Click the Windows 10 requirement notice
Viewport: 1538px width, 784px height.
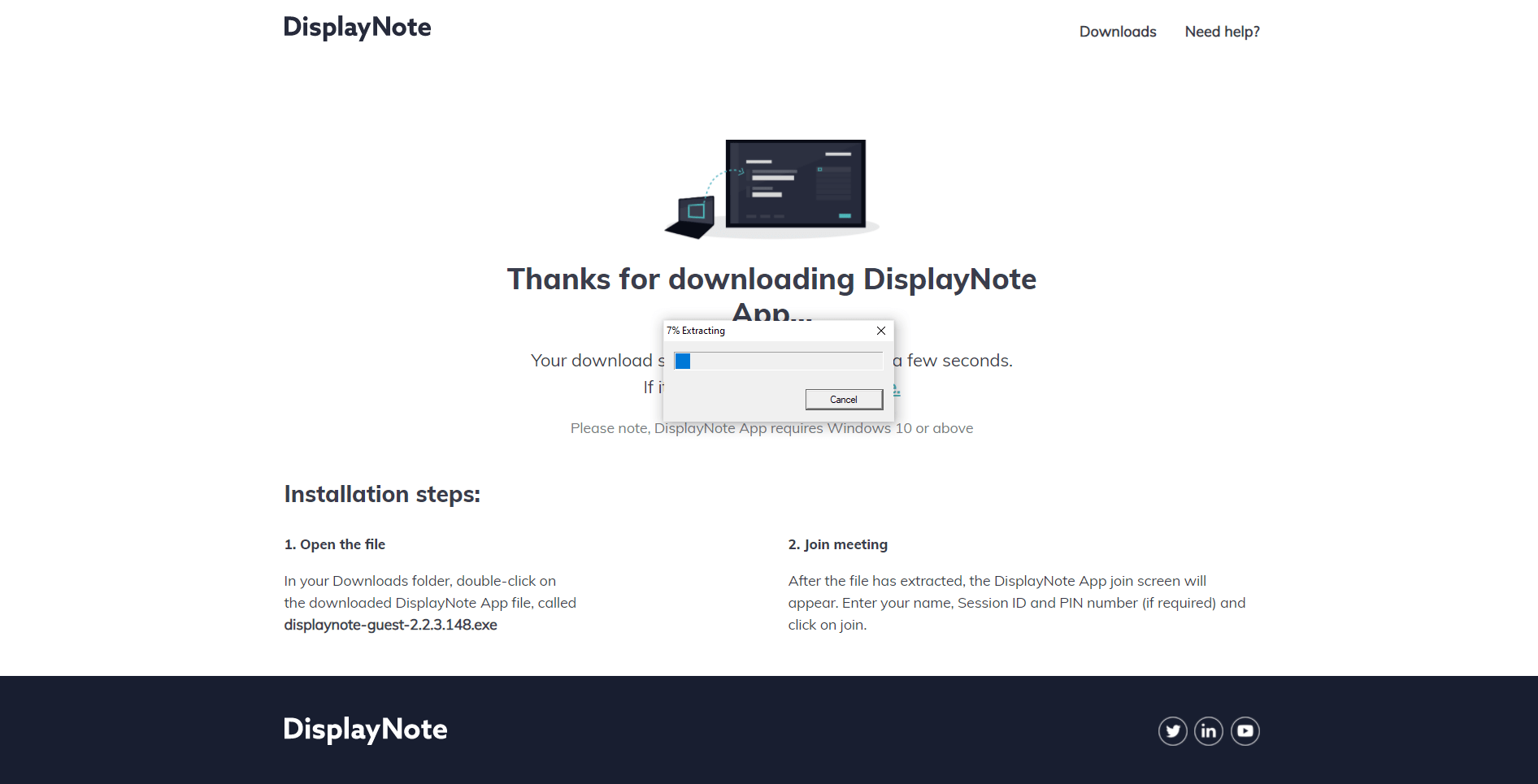coord(771,428)
